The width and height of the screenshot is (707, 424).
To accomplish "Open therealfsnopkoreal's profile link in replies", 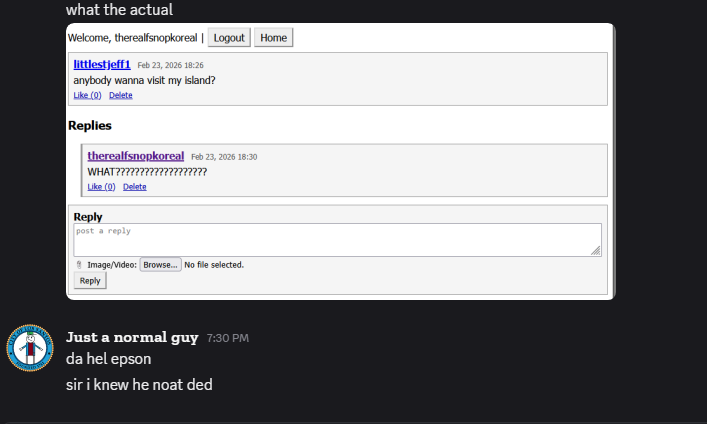I will click(135, 156).
